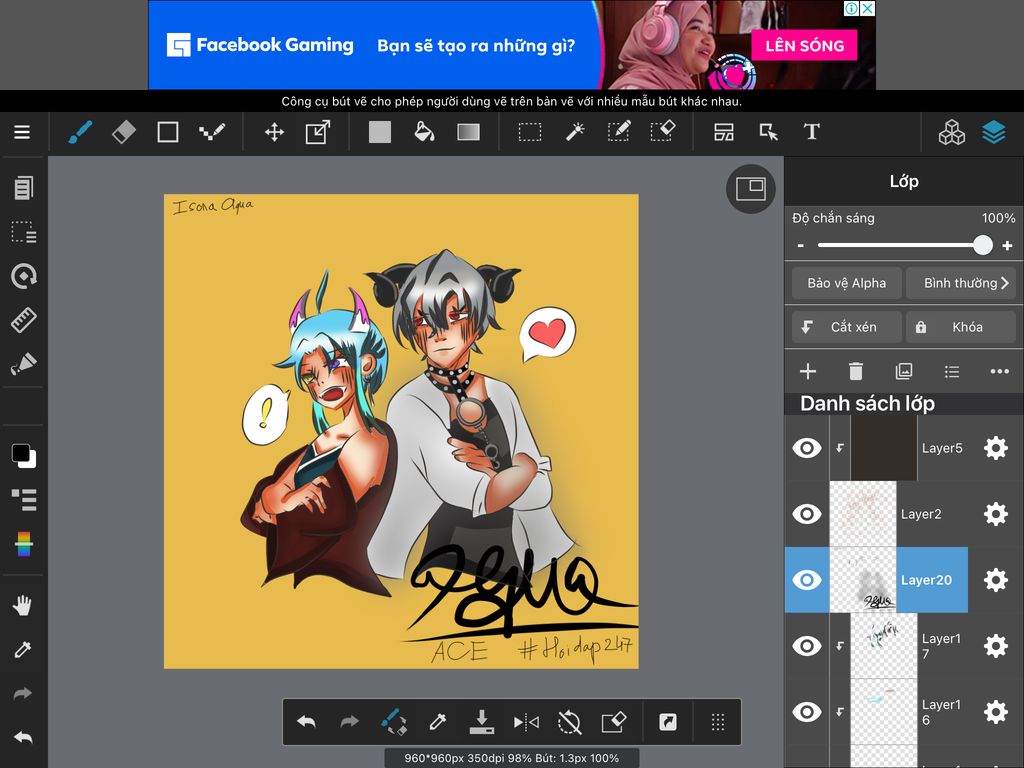Select the Selection Eraser tool
The height and width of the screenshot is (768, 1024).
(663, 131)
